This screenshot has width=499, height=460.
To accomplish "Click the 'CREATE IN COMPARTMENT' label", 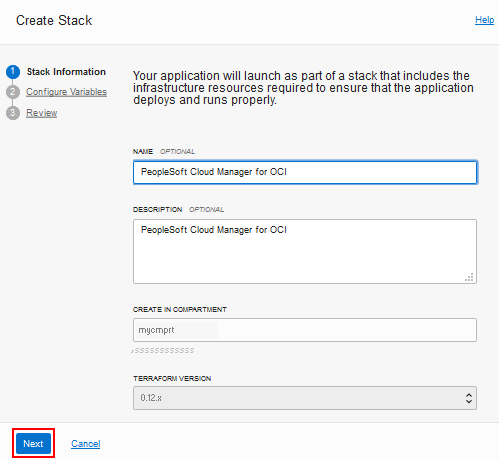I will pos(180,309).
